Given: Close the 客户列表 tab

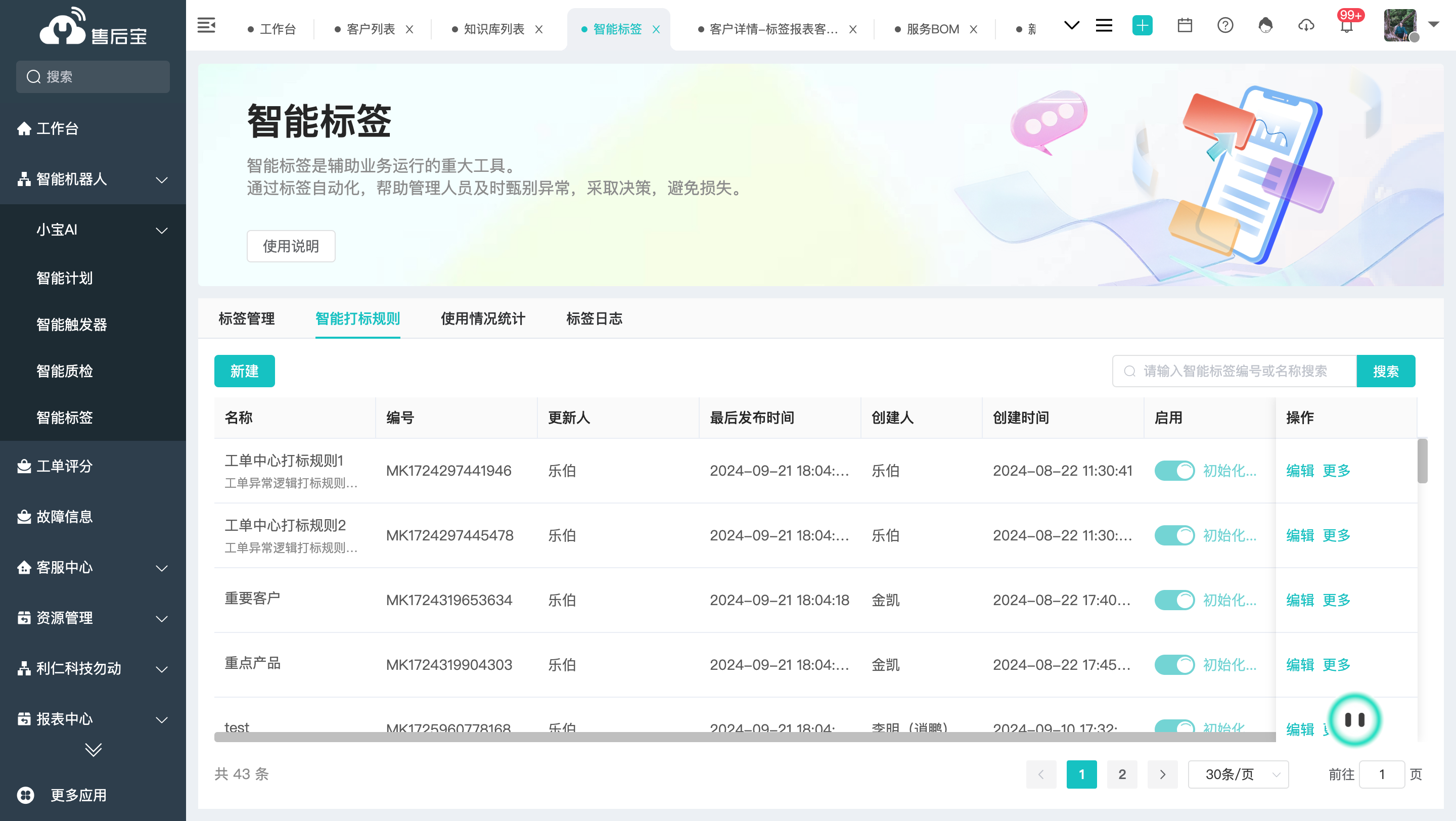Looking at the screenshot, I should coord(409,29).
